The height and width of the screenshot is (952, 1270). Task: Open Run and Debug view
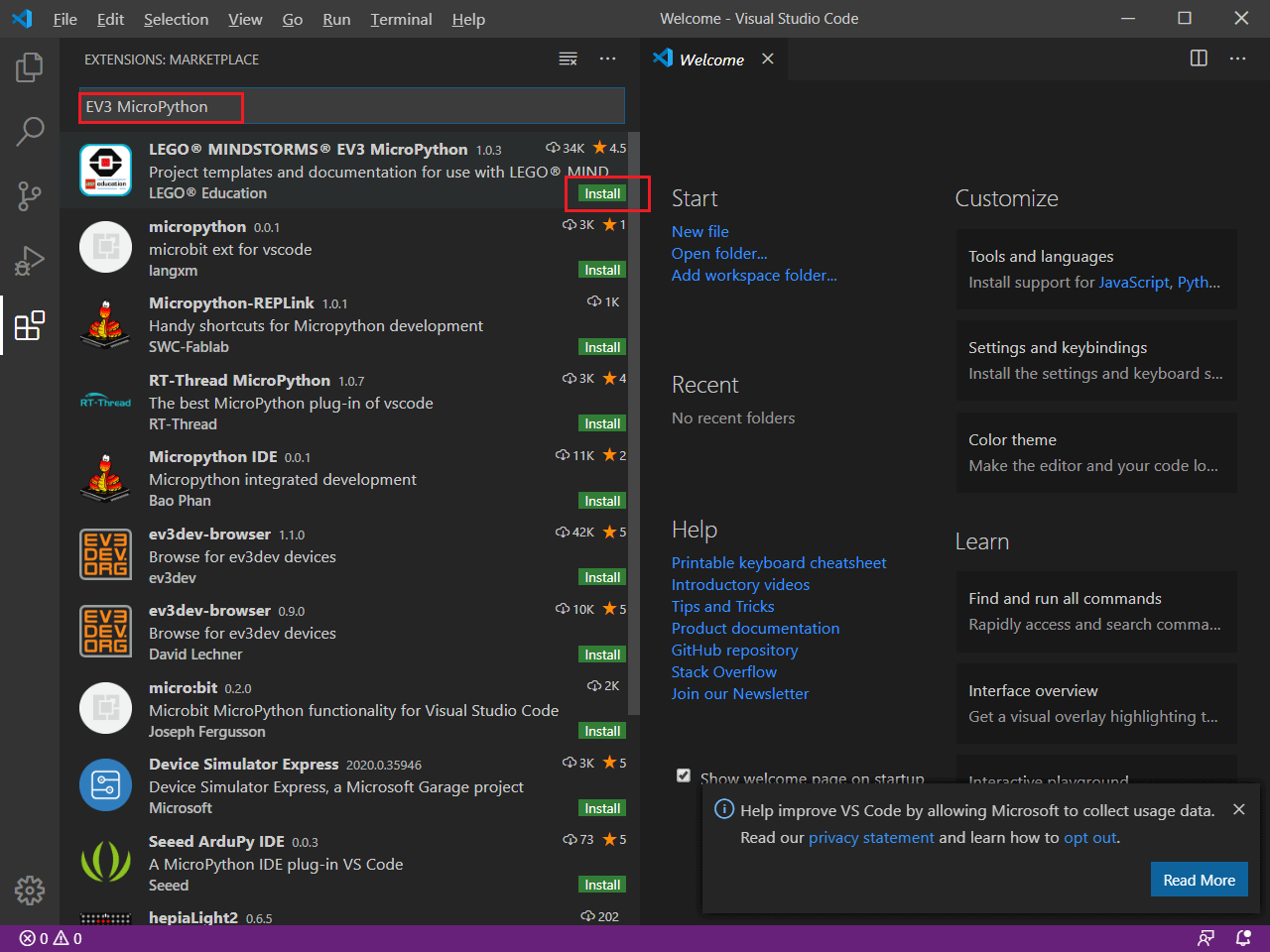tap(30, 260)
